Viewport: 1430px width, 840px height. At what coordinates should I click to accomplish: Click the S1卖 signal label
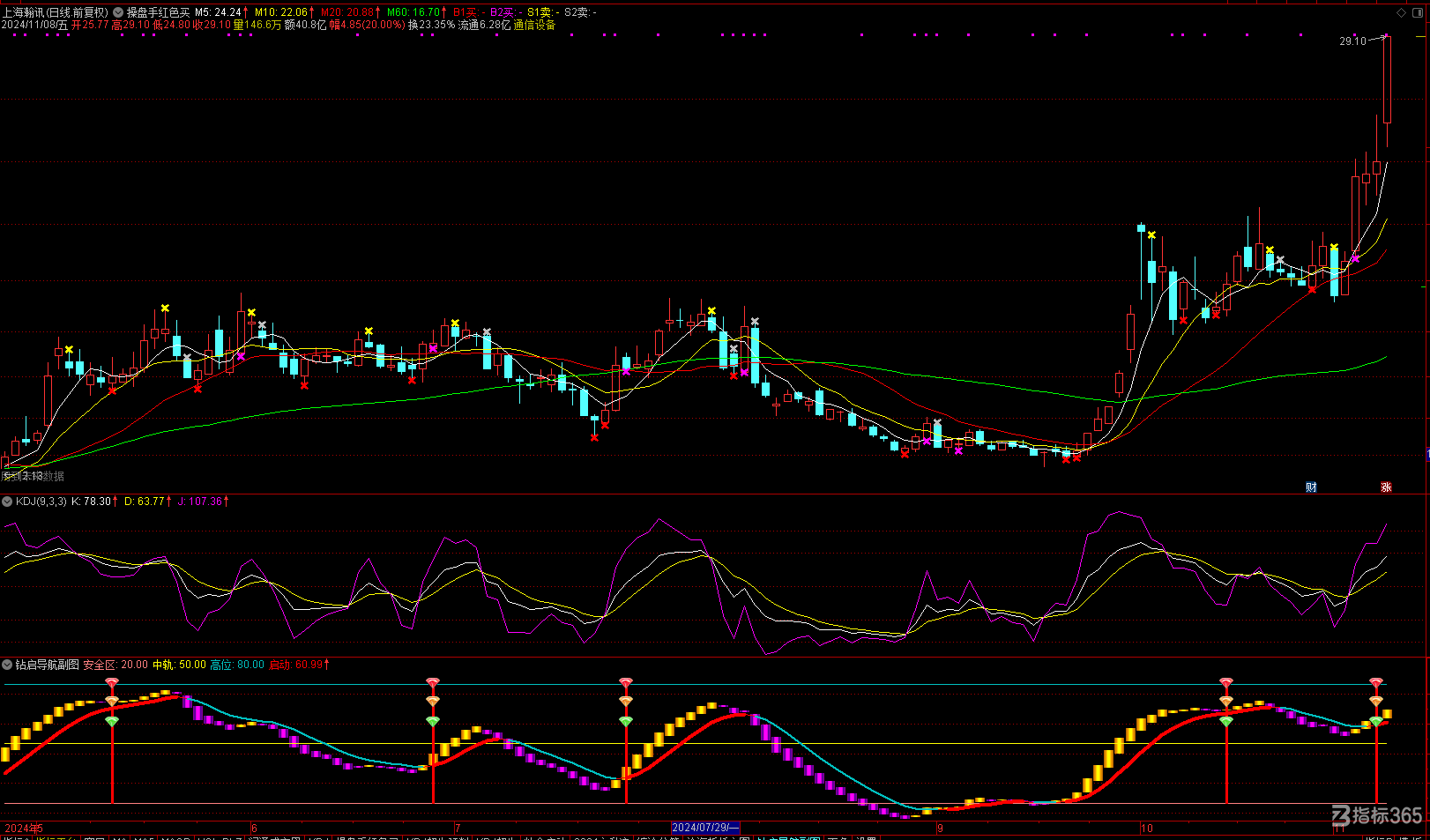(x=542, y=12)
